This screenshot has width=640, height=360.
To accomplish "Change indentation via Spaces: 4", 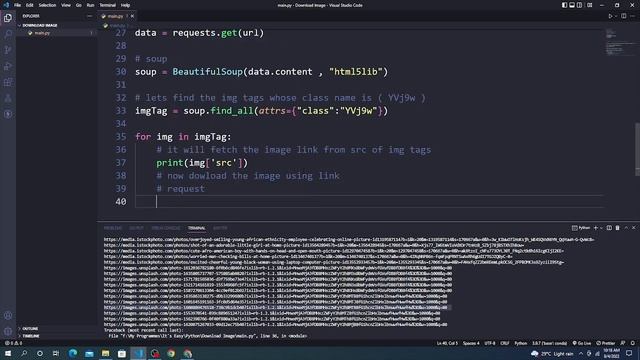I will 471,343.
